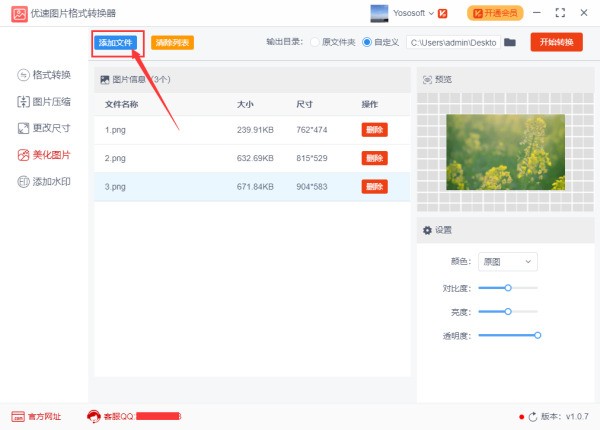Click the output directory path field
600x430 pixels.
click(452, 42)
